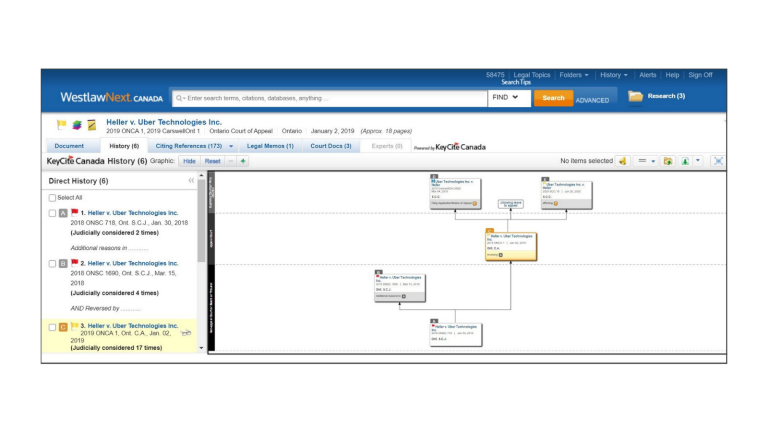Click the Direct History list scrollbar thumb
The image size is (768, 432).
[x=201, y=220]
